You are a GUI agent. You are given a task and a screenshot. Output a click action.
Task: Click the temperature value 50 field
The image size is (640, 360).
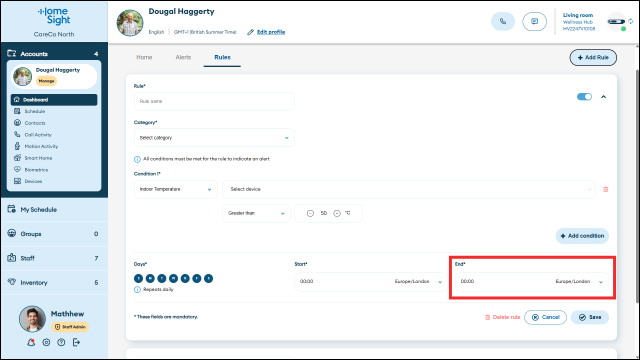324,213
